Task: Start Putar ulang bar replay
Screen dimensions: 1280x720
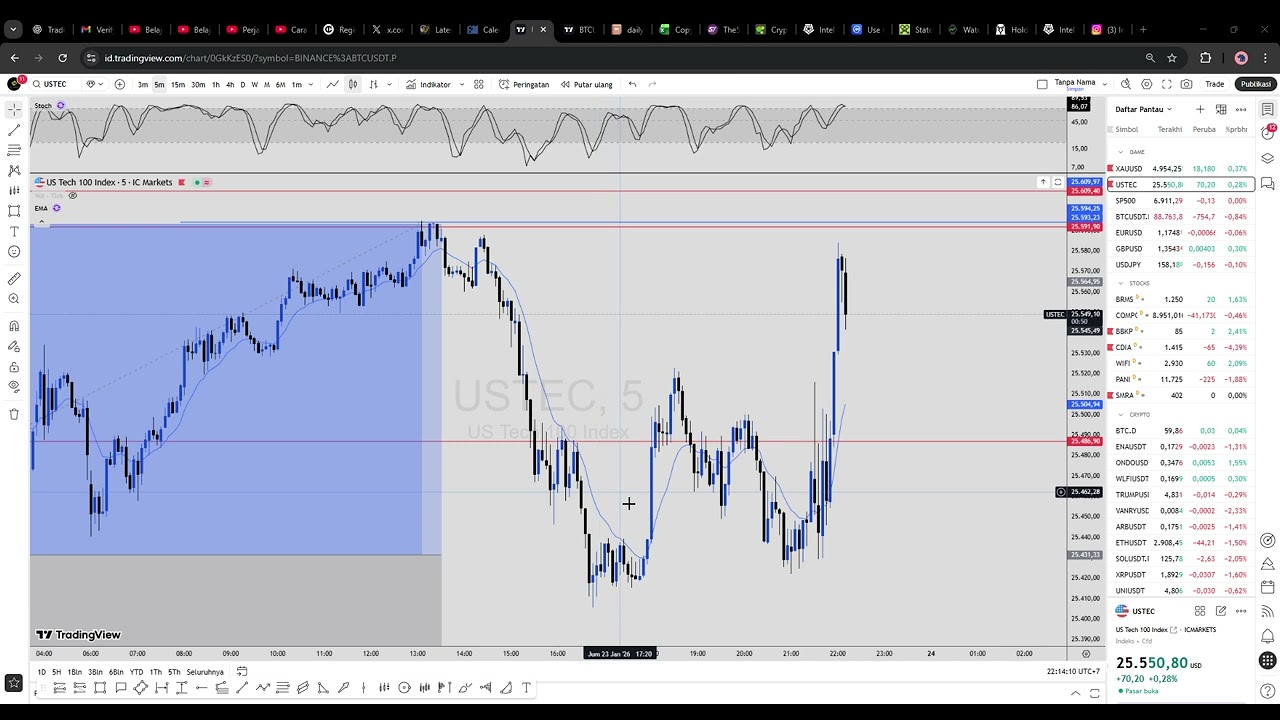Action: (586, 84)
